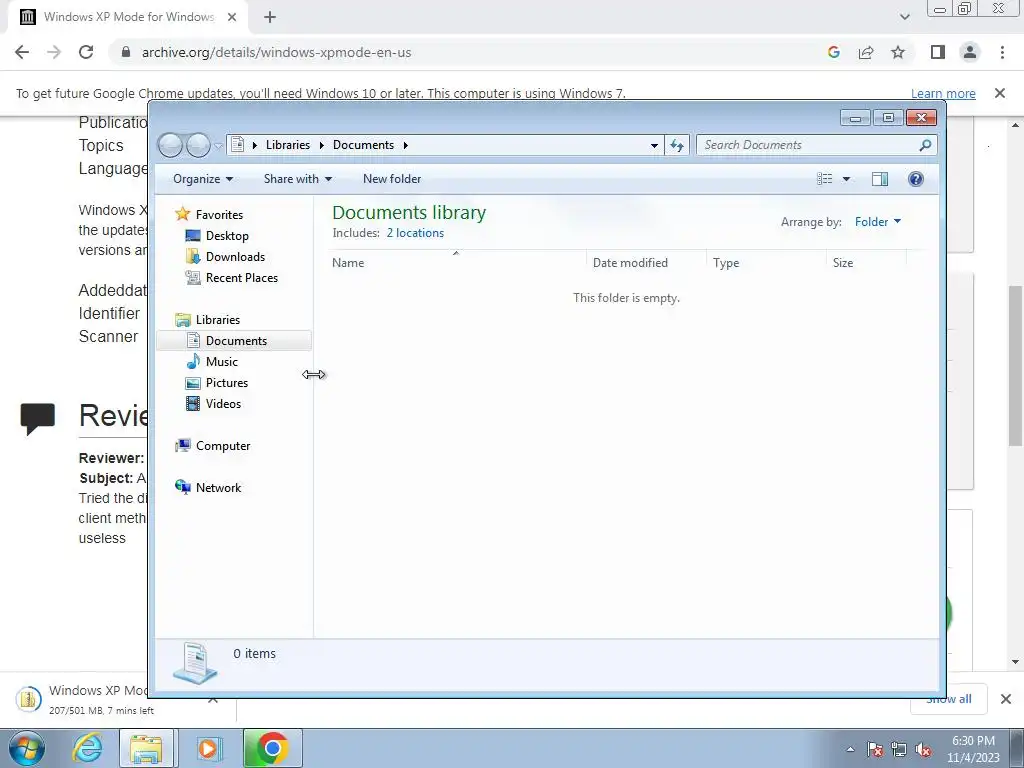1024x768 pixels.
Task: Click Windows Explorer taskbar icon
Action: [146, 748]
